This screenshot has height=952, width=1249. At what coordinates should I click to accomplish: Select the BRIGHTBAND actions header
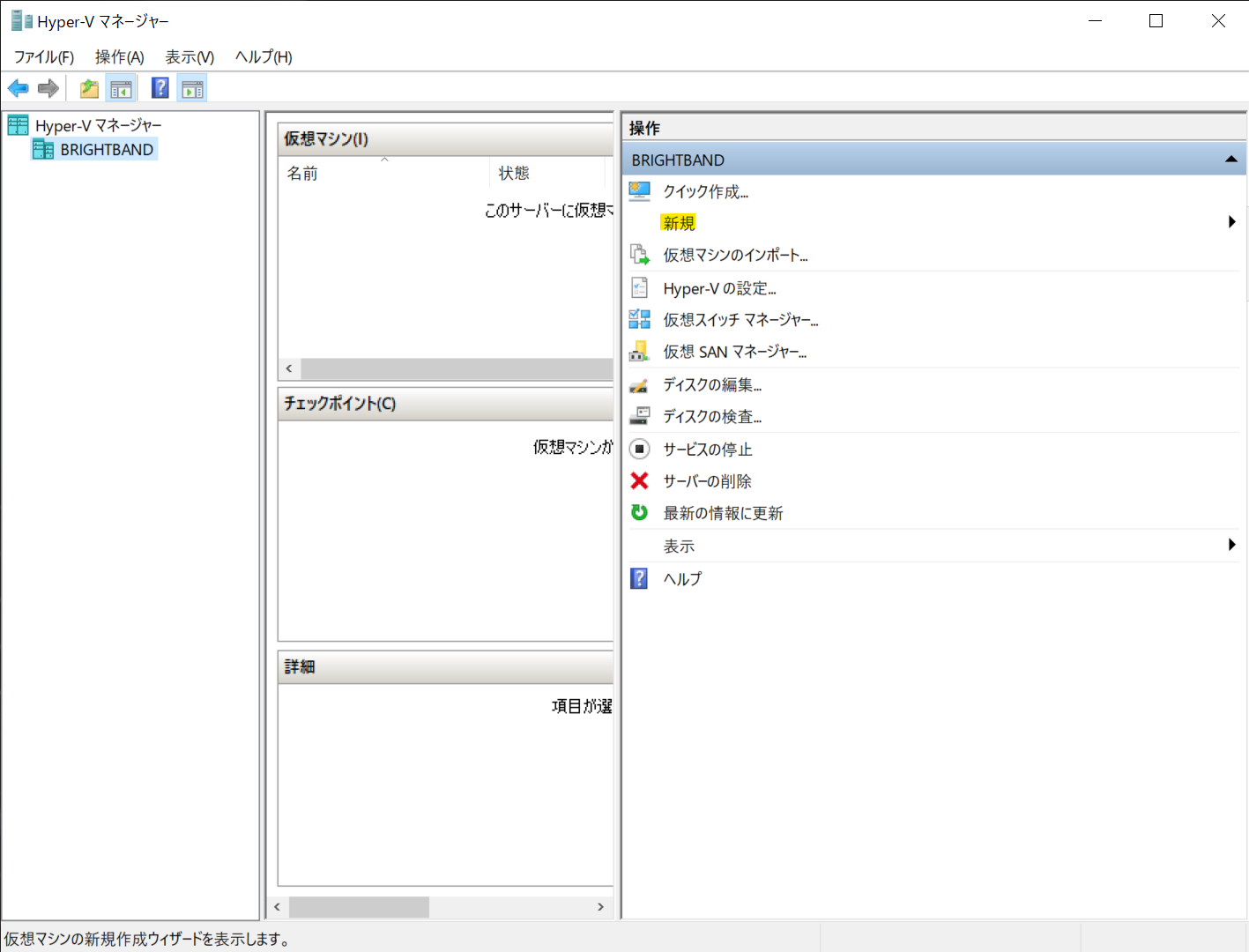tap(934, 160)
